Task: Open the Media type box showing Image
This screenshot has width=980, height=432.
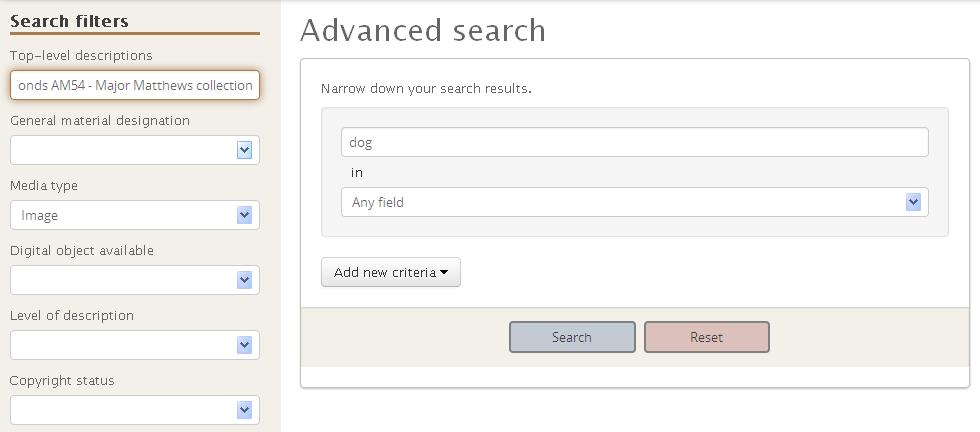Action: click(x=134, y=215)
